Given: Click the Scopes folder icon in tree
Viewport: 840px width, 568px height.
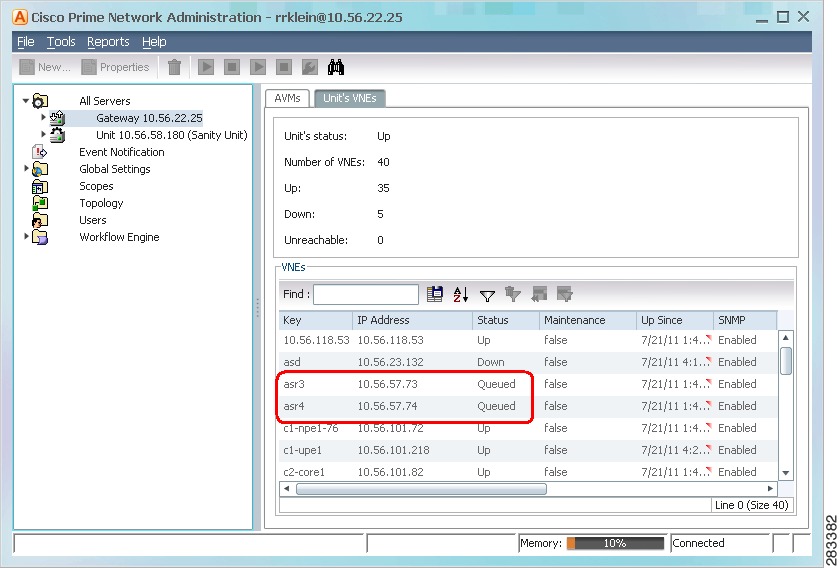Looking at the screenshot, I should [x=40, y=186].
